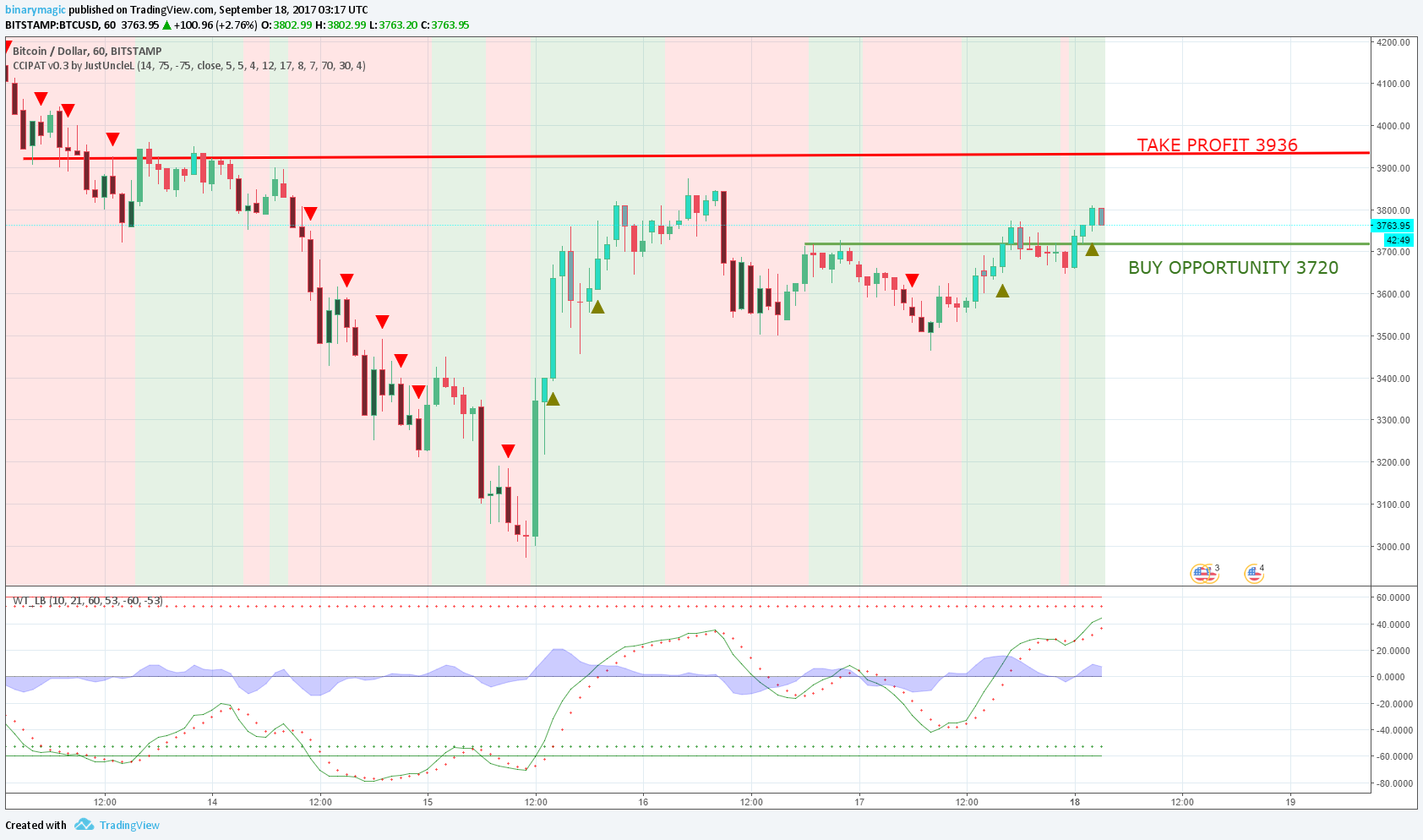Image resolution: width=1423 pixels, height=840 pixels.
Task: Select the green buy-opportunity horizontal line
Action: click(1087, 244)
